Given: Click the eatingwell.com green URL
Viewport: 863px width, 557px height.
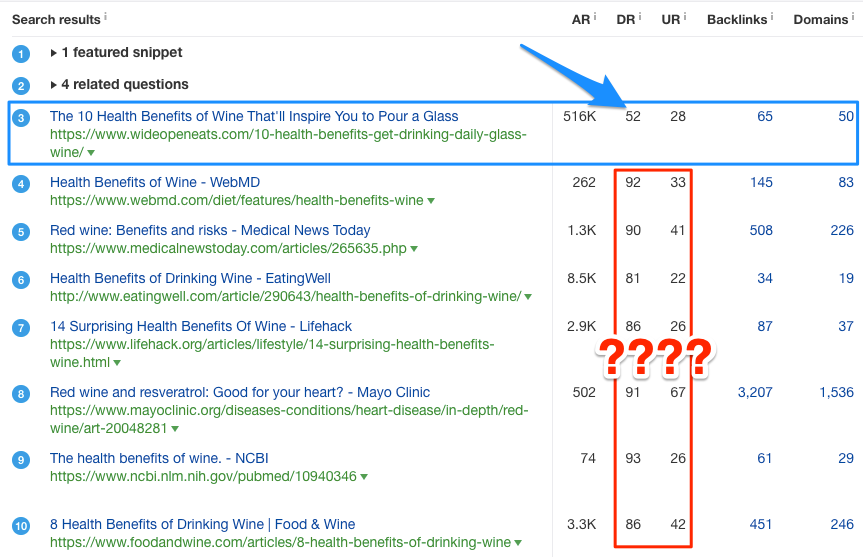Looking at the screenshot, I should coord(285,296).
